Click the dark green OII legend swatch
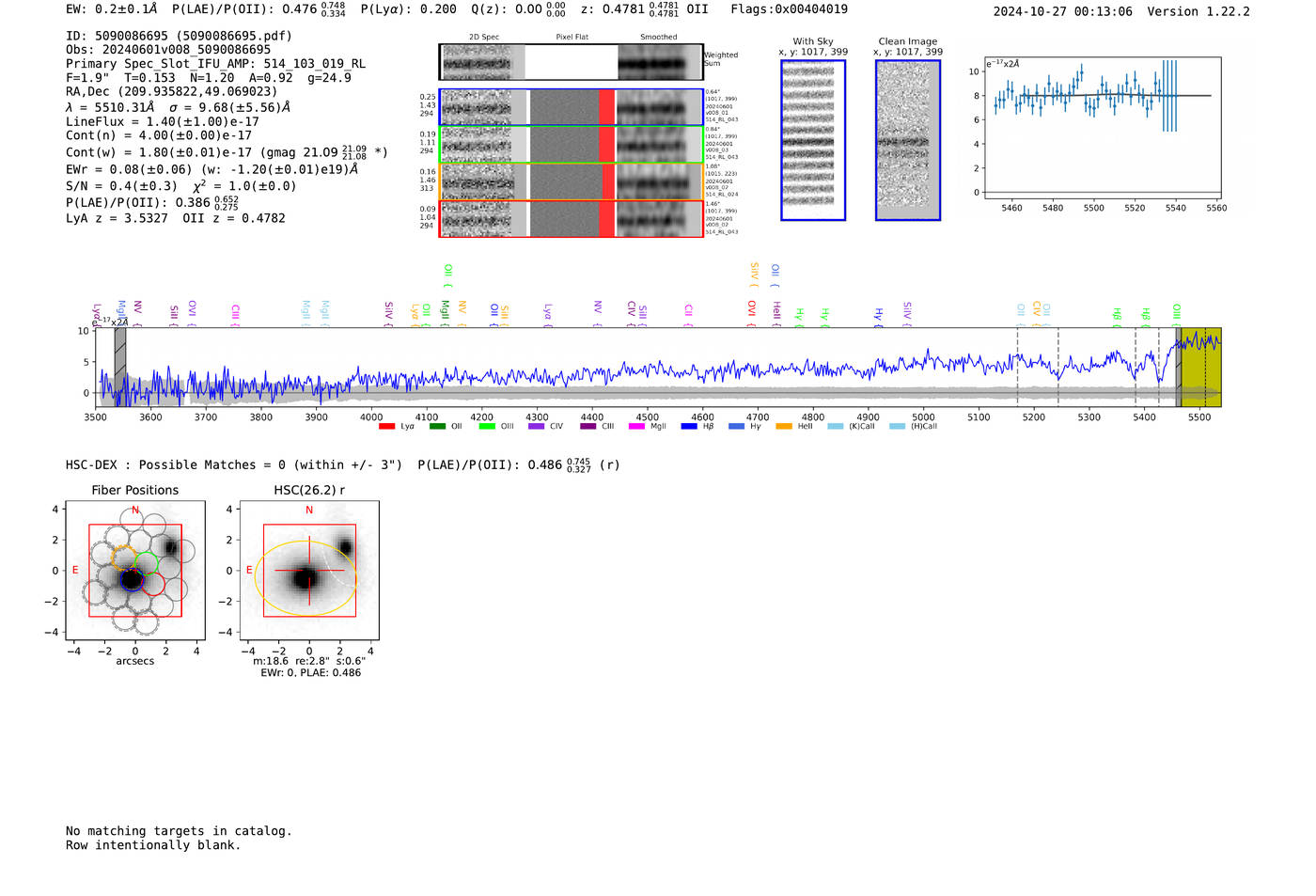 tap(436, 427)
